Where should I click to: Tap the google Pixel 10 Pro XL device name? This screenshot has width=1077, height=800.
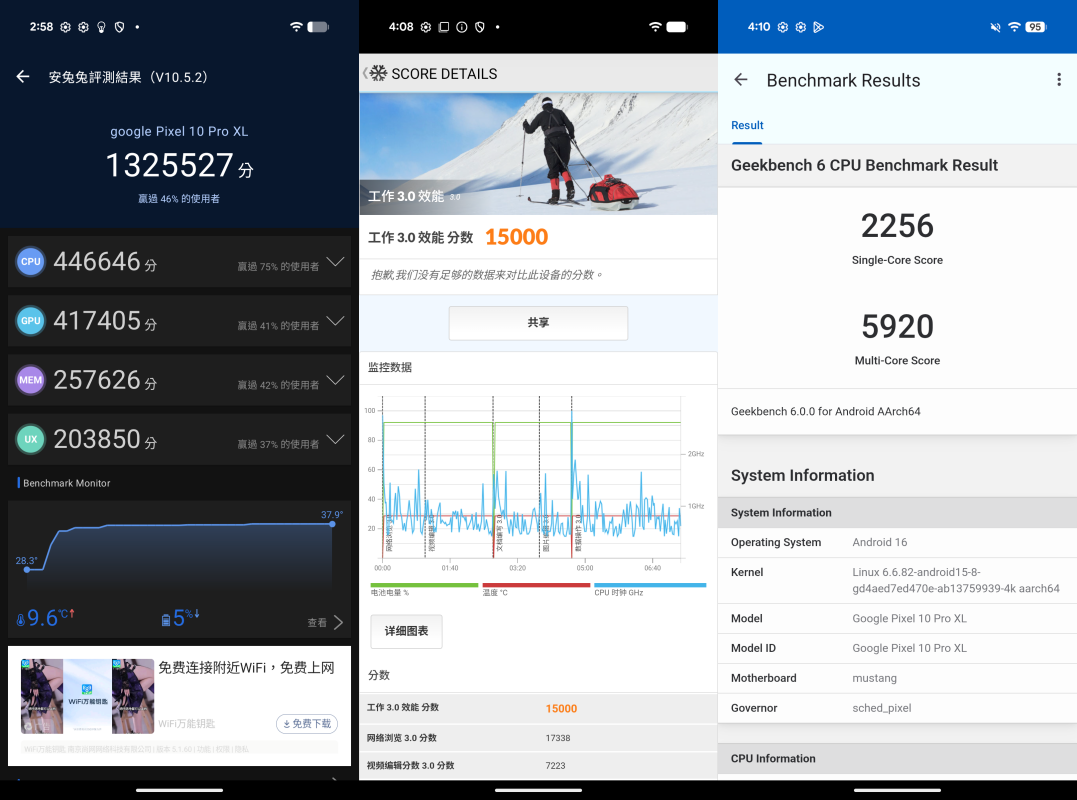tap(179, 131)
